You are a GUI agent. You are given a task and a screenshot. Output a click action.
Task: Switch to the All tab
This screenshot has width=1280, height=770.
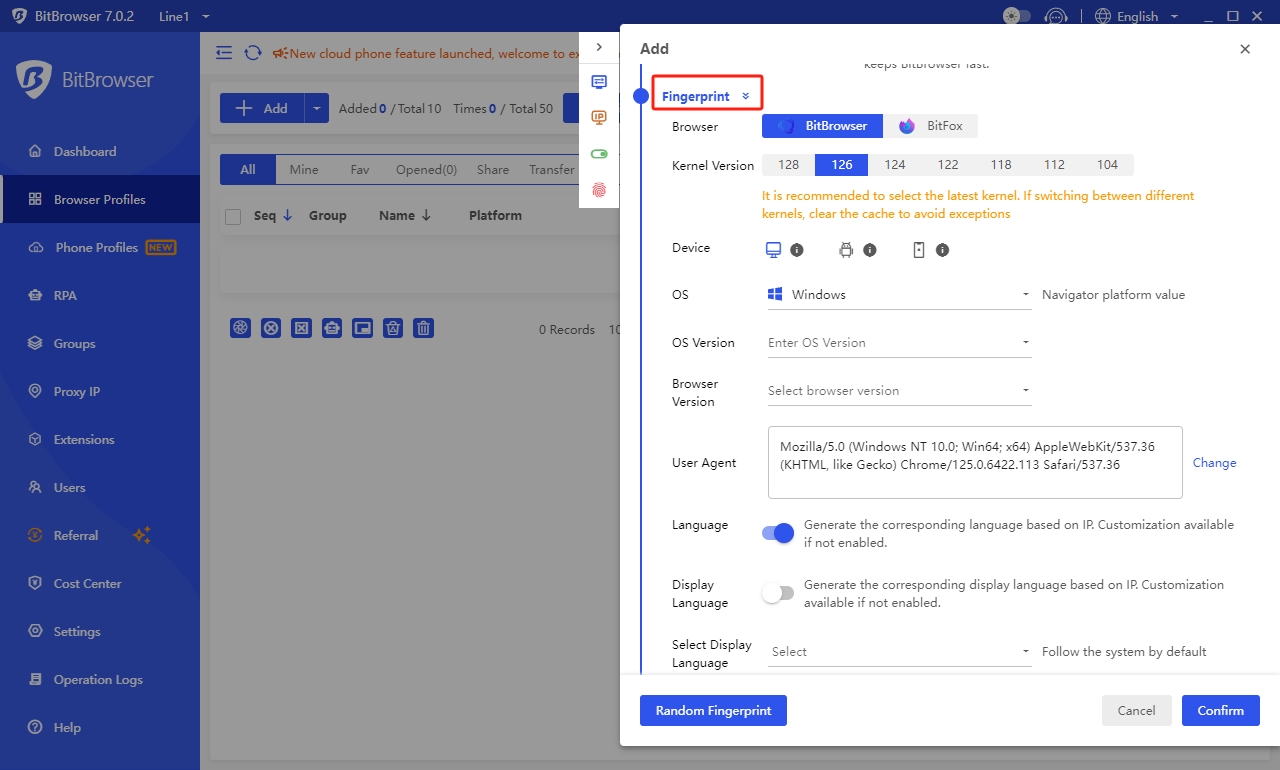(248, 170)
